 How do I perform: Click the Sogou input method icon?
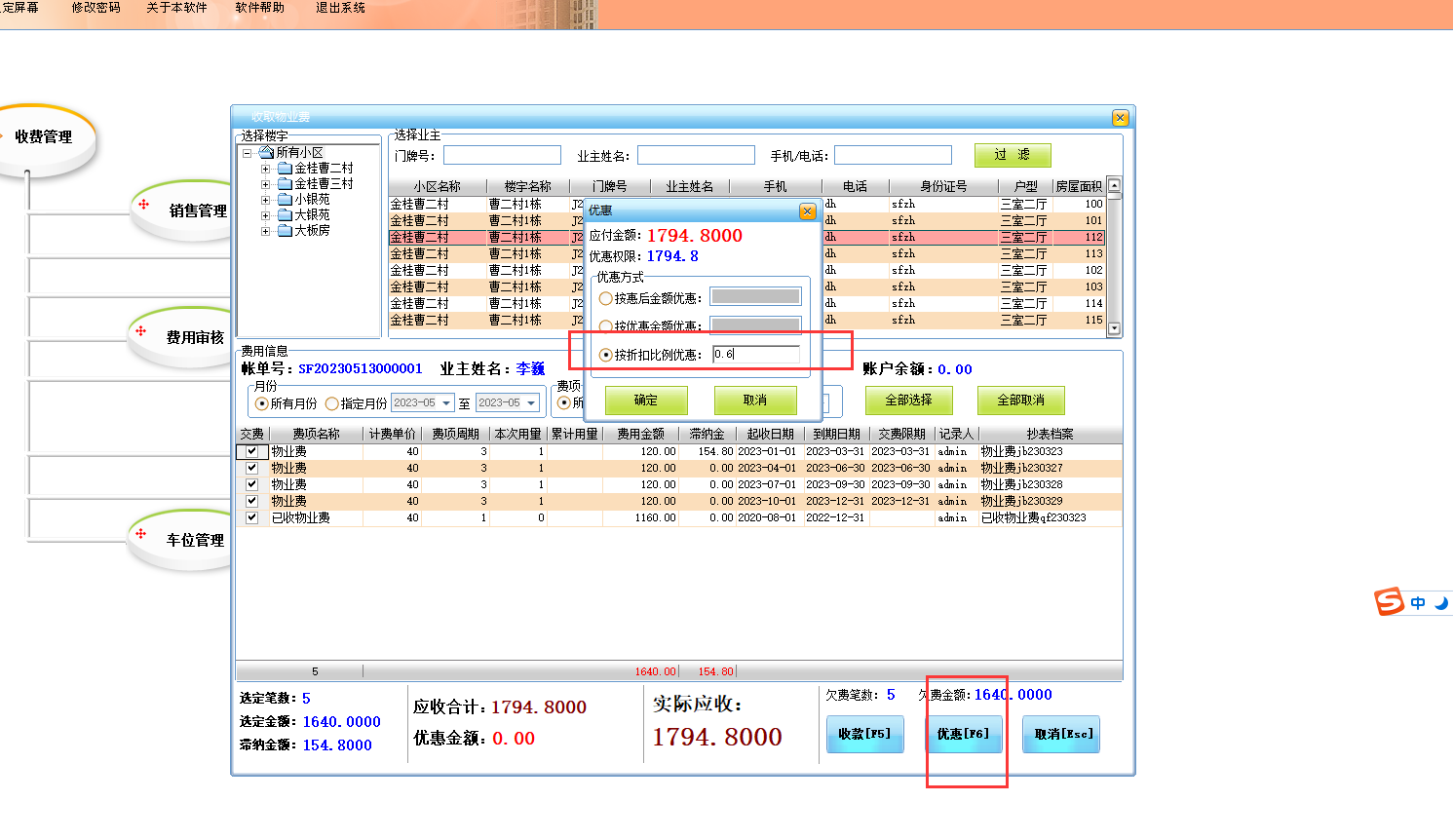[1389, 601]
